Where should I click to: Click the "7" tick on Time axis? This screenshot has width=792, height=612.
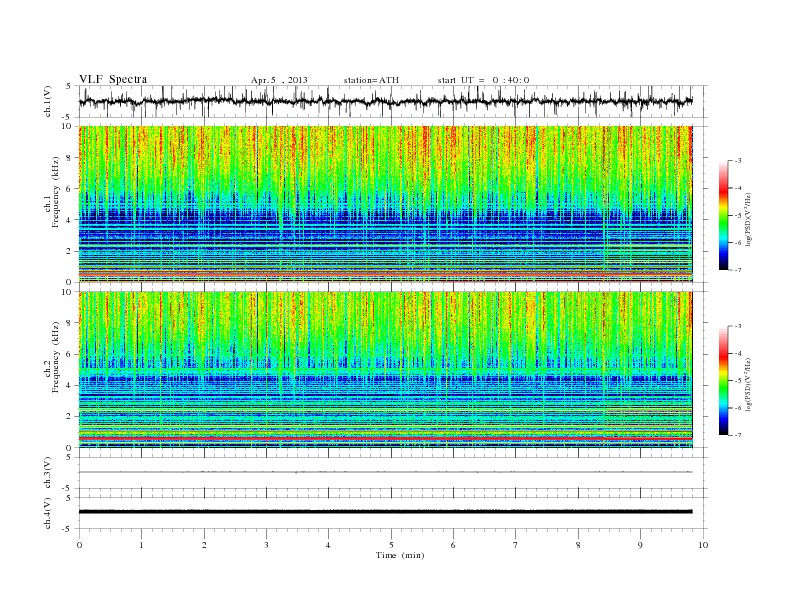516,545
